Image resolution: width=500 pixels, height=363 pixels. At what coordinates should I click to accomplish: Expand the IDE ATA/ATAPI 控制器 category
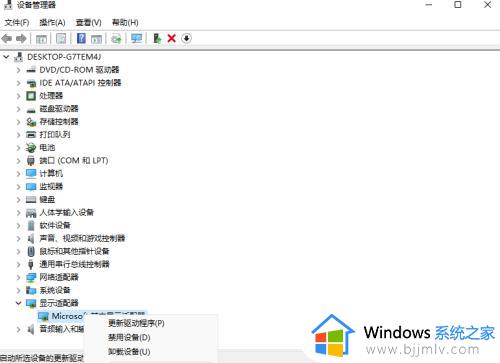(18, 83)
